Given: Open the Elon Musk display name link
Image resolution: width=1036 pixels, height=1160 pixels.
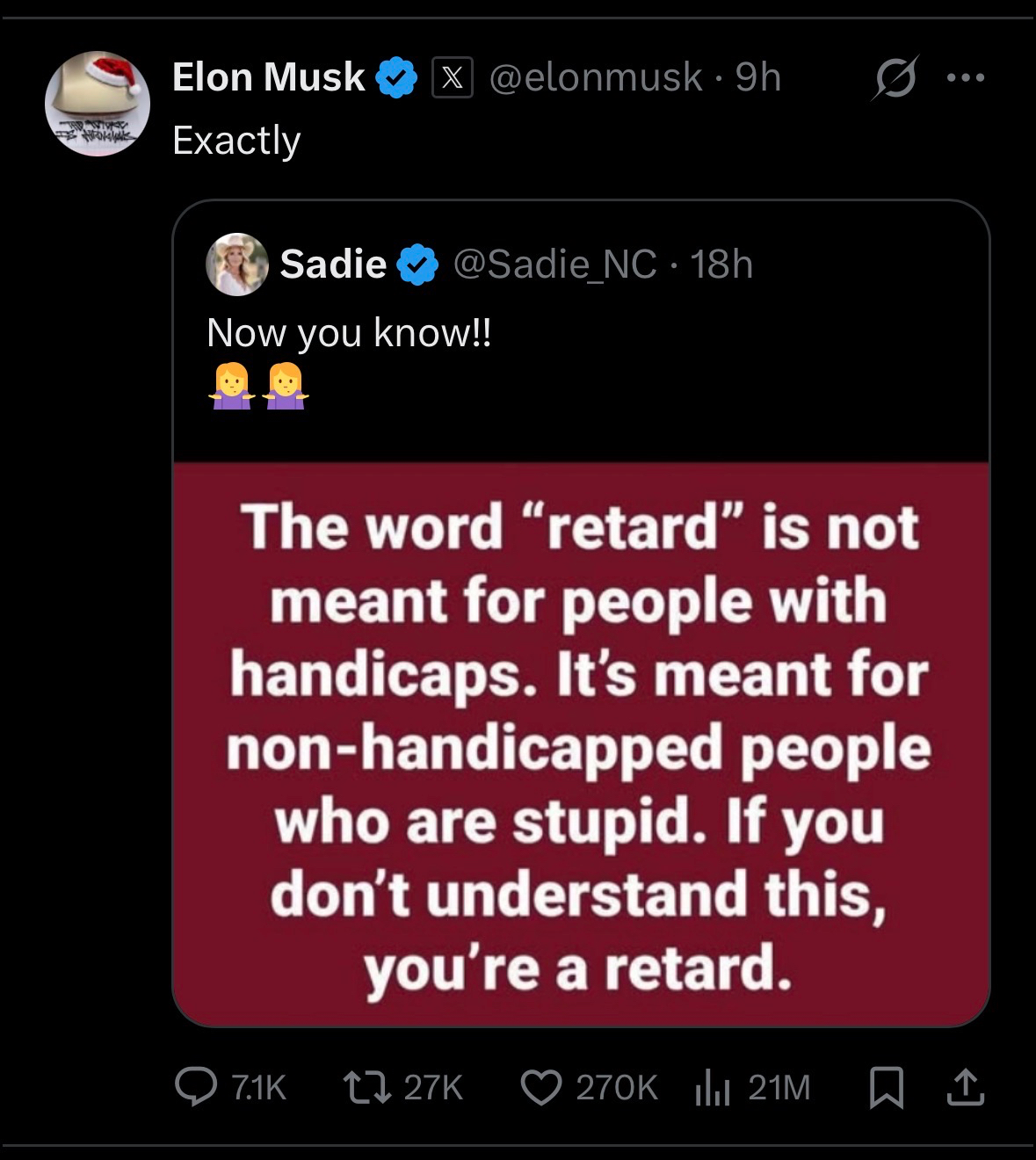Looking at the screenshot, I should (x=268, y=77).
